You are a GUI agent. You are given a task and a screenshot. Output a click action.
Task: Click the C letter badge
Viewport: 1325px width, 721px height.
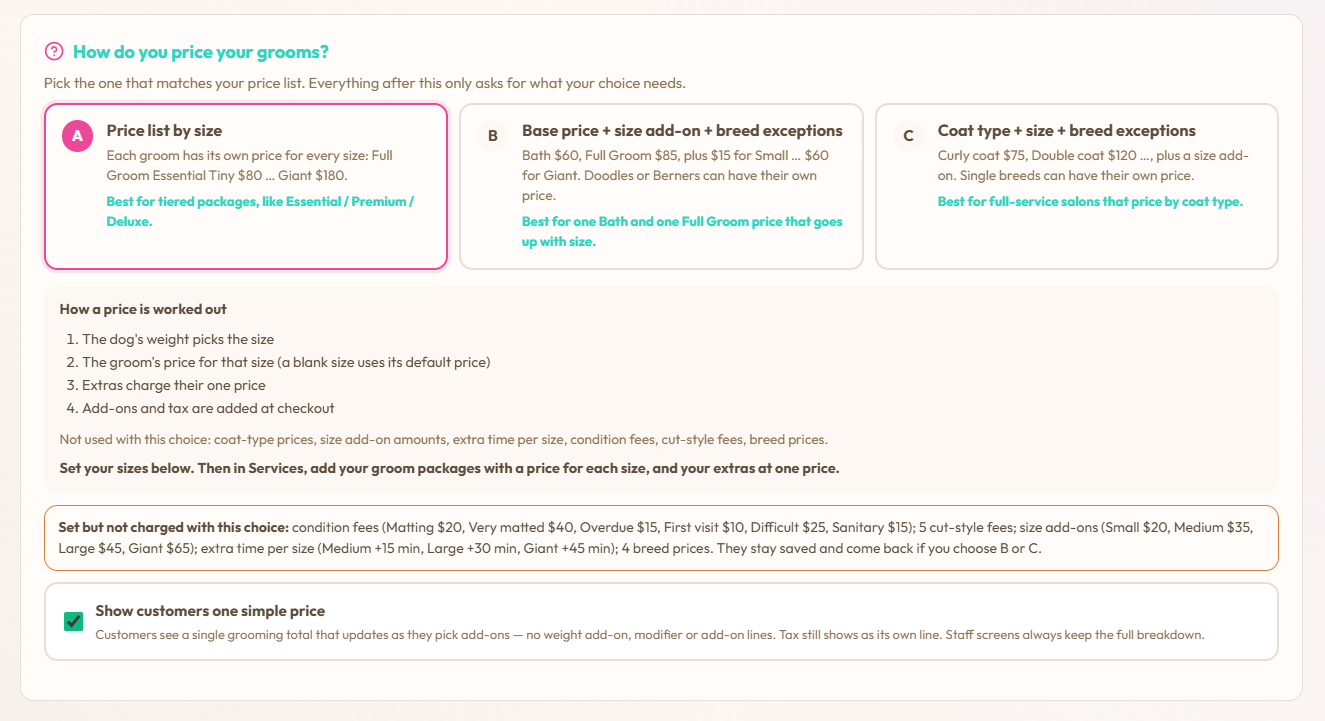[908, 136]
